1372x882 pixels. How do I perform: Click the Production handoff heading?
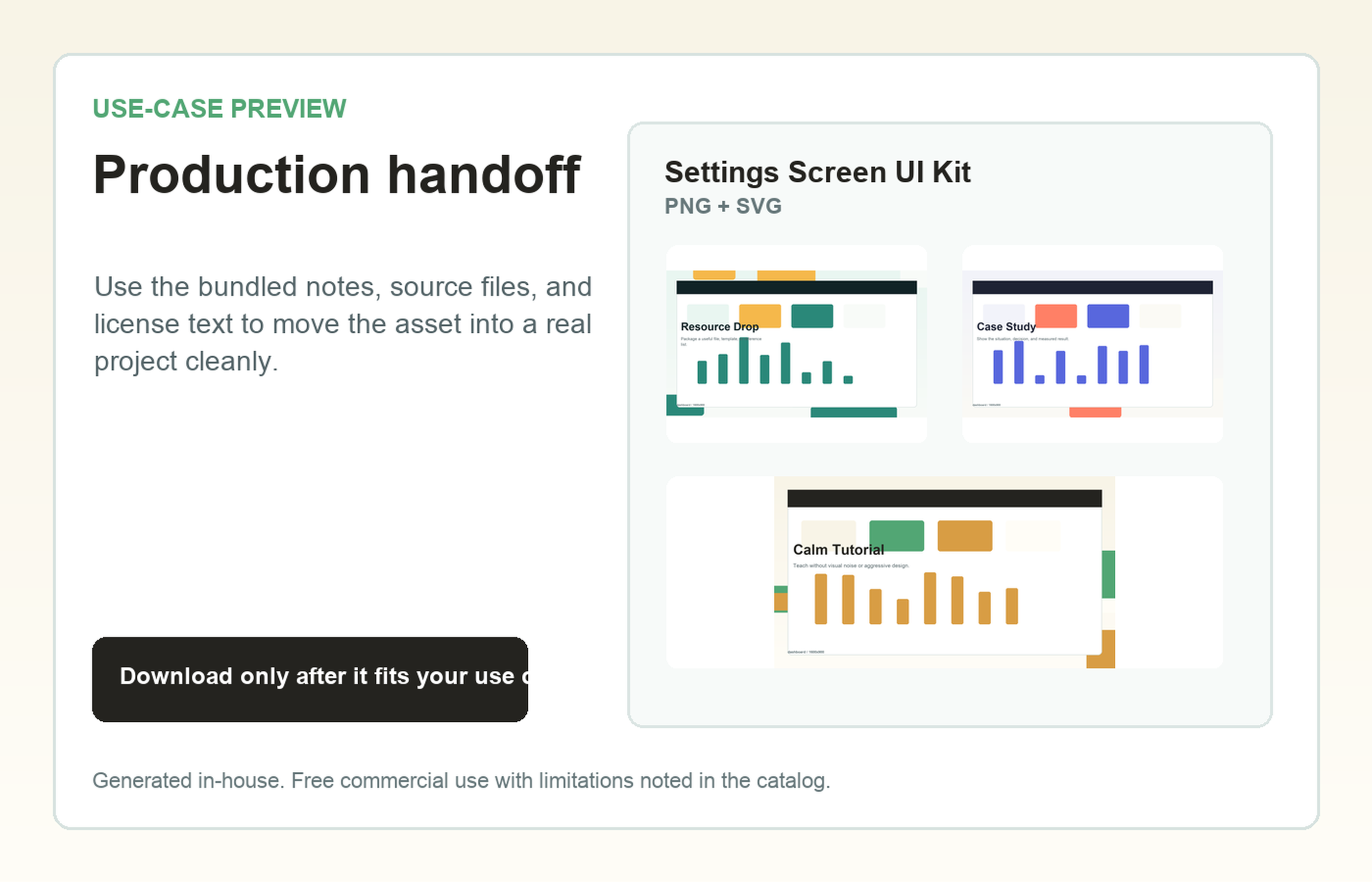point(337,174)
